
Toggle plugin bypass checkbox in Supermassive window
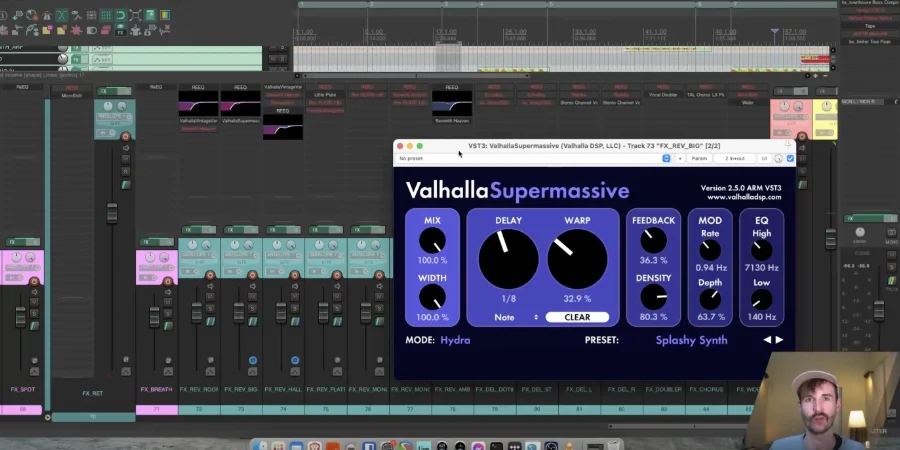pos(790,158)
